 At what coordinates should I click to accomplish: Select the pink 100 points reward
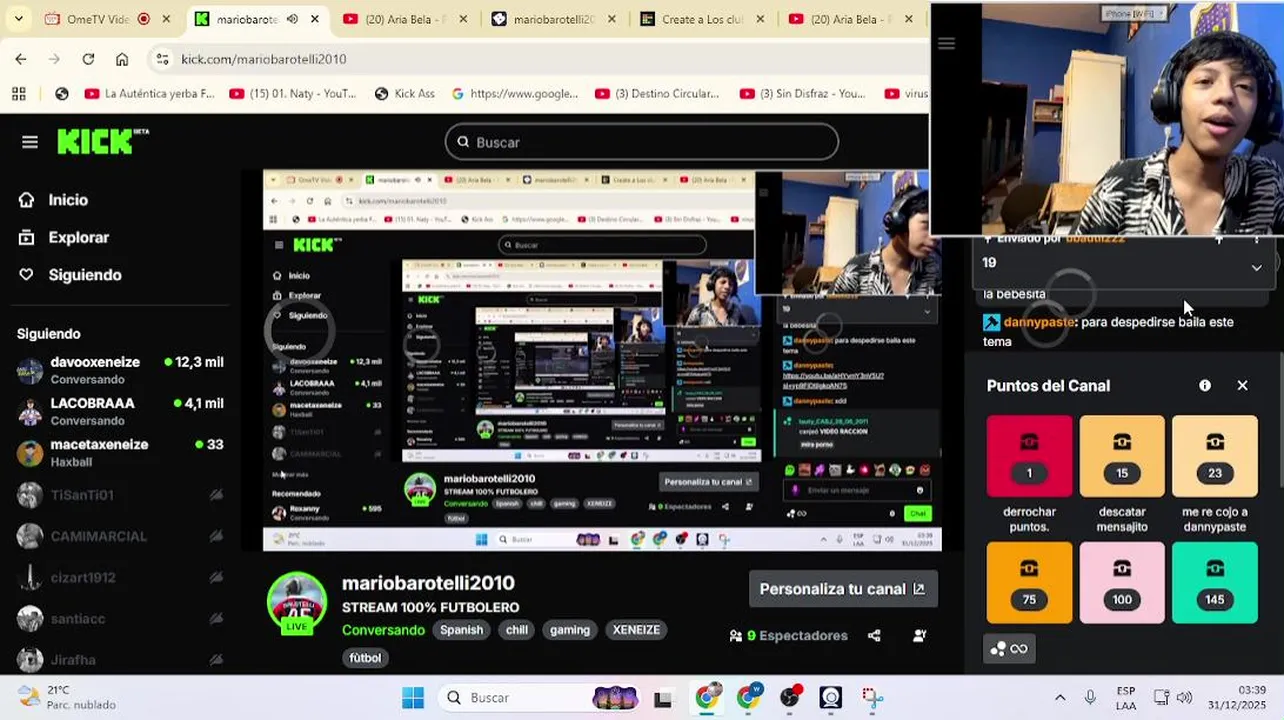point(1122,582)
